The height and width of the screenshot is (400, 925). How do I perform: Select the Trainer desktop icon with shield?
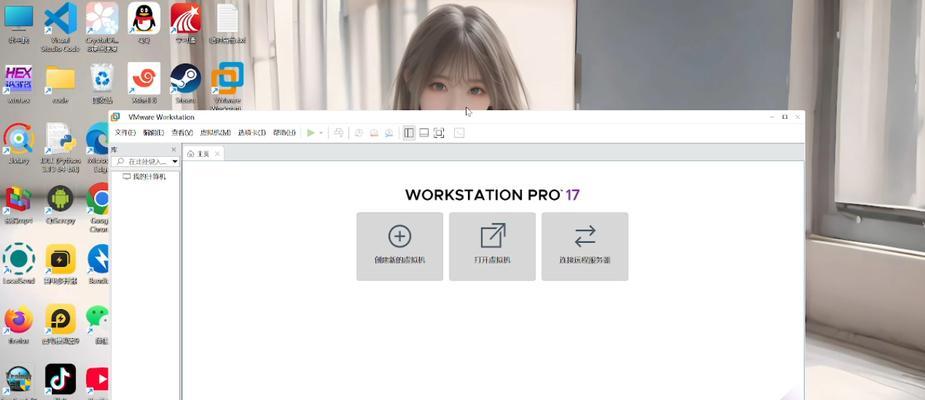click(x=19, y=381)
